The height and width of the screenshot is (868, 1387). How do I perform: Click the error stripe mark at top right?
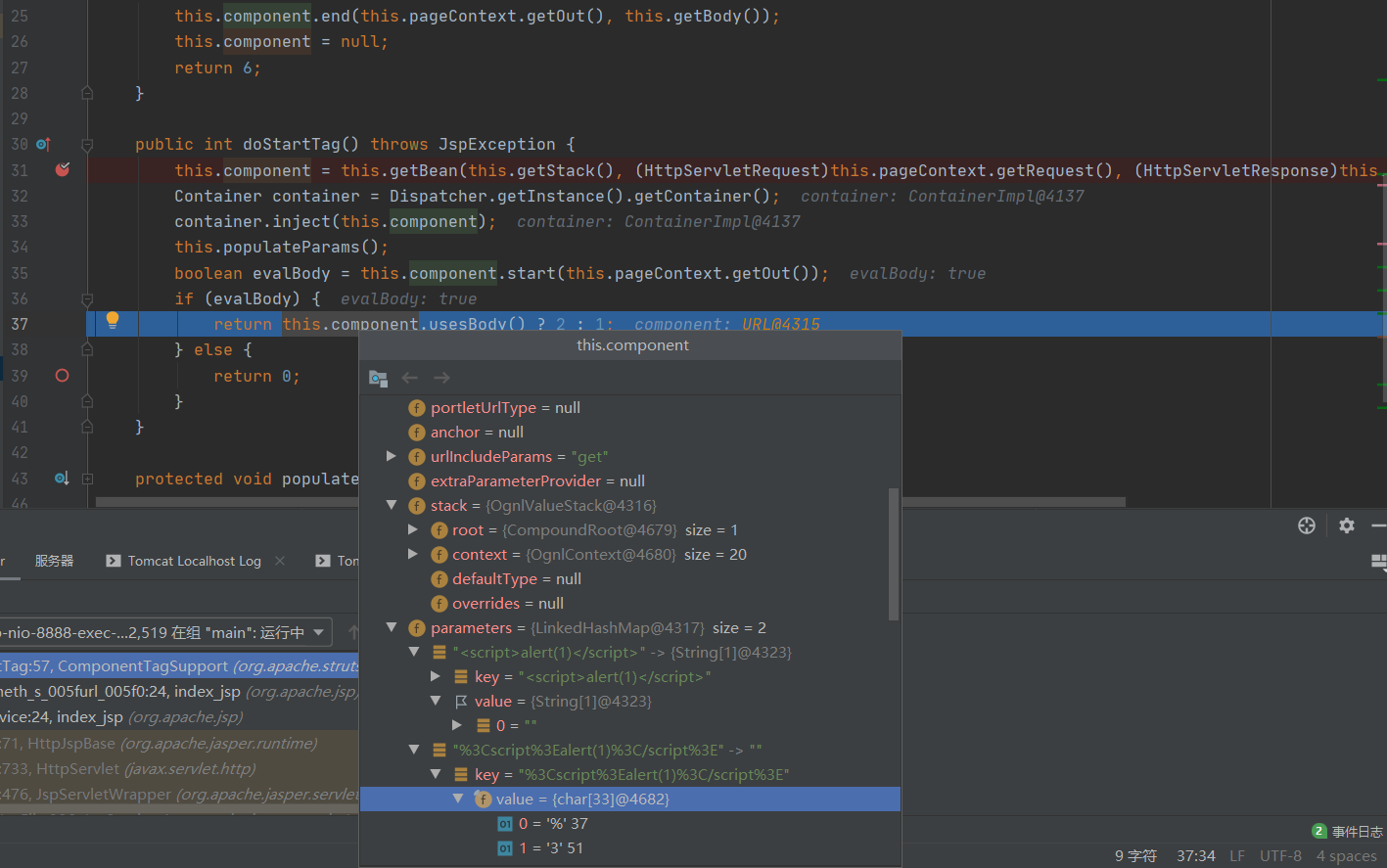pos(1380,80)
